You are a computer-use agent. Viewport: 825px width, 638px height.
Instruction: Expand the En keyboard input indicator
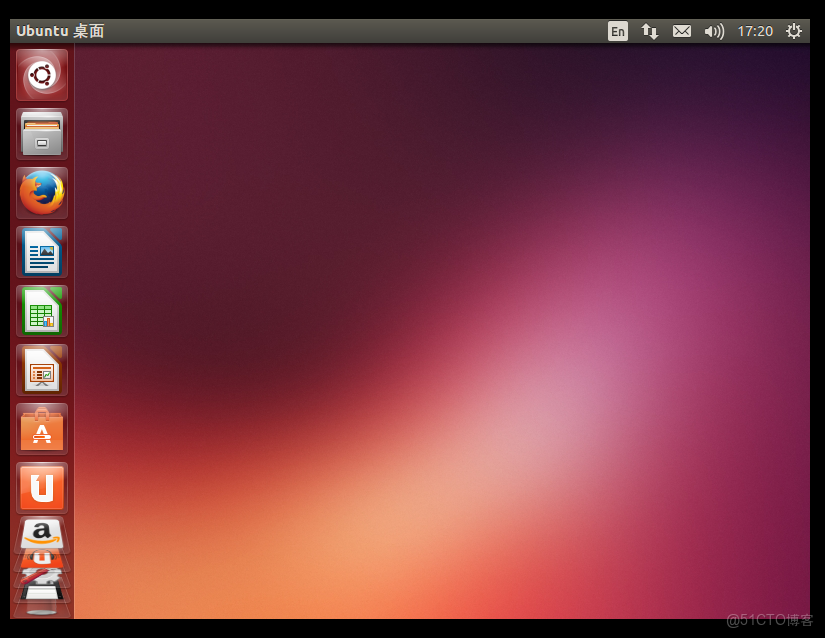pos(618,31)
